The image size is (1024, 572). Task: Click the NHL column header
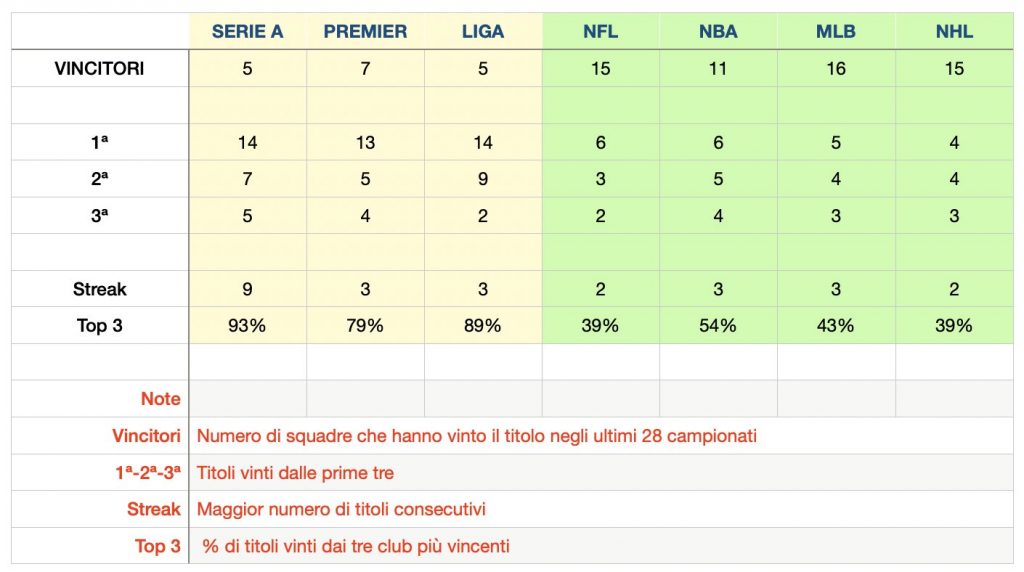(x=954, y=32)
